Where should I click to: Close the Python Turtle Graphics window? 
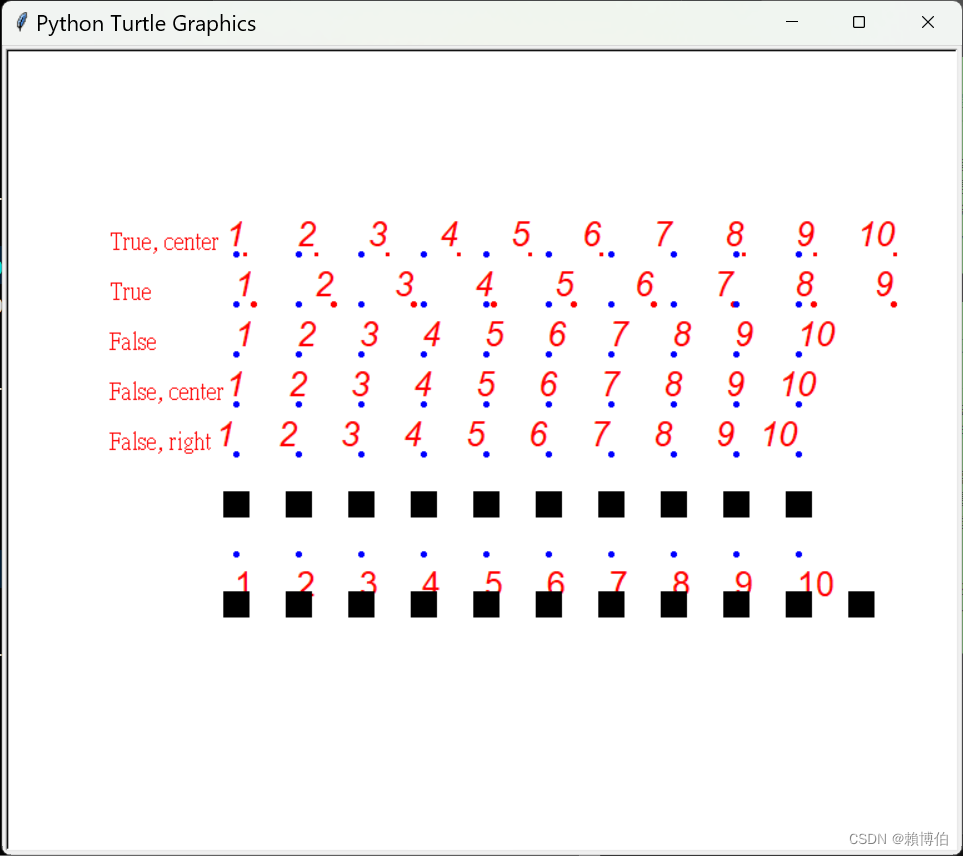(927, 21)
